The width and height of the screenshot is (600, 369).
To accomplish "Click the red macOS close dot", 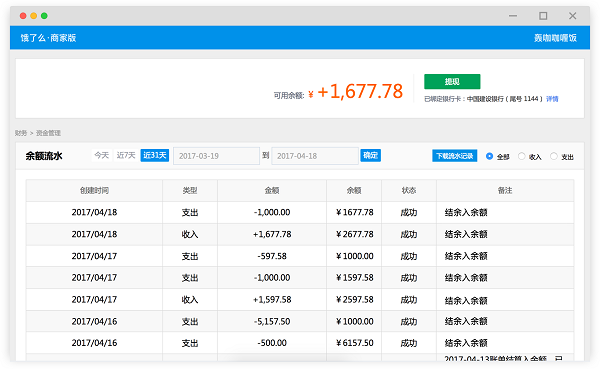I will 23,16.
